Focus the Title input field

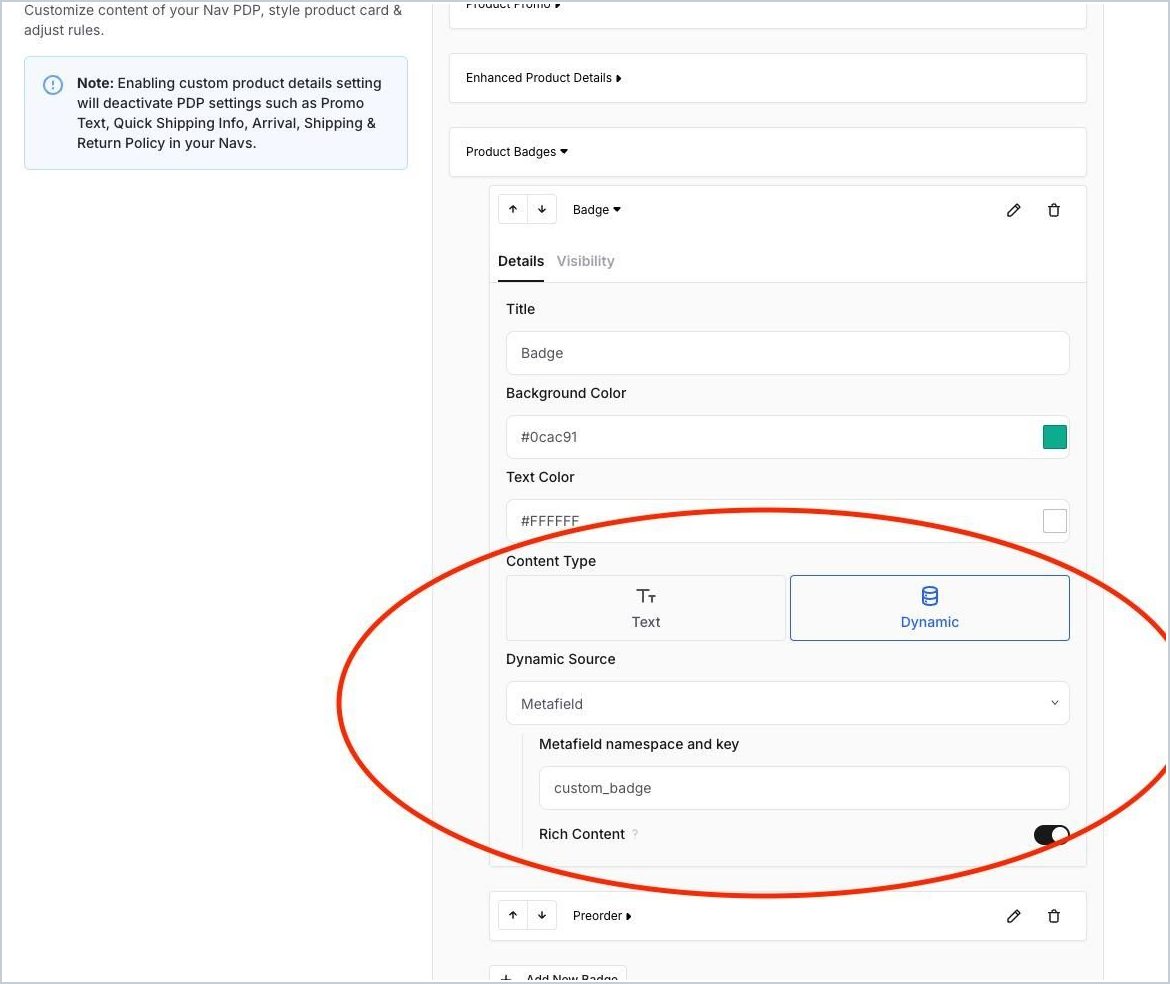pyautogui.click(x=787, y=353)
